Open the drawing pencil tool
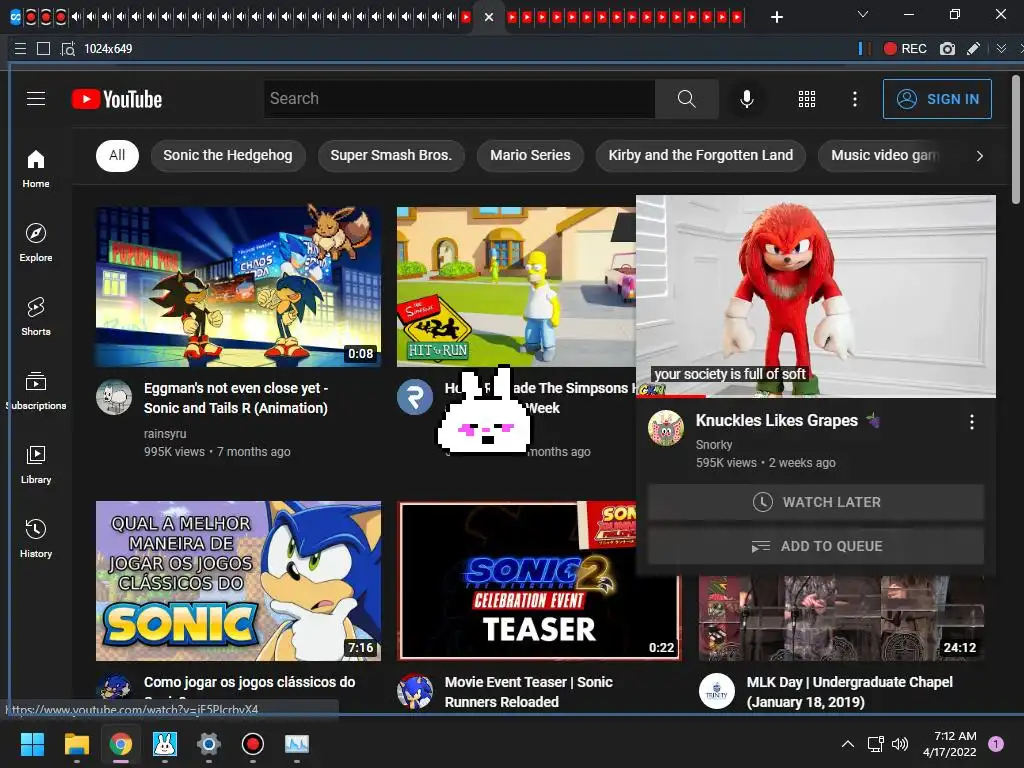 point(973,48)
